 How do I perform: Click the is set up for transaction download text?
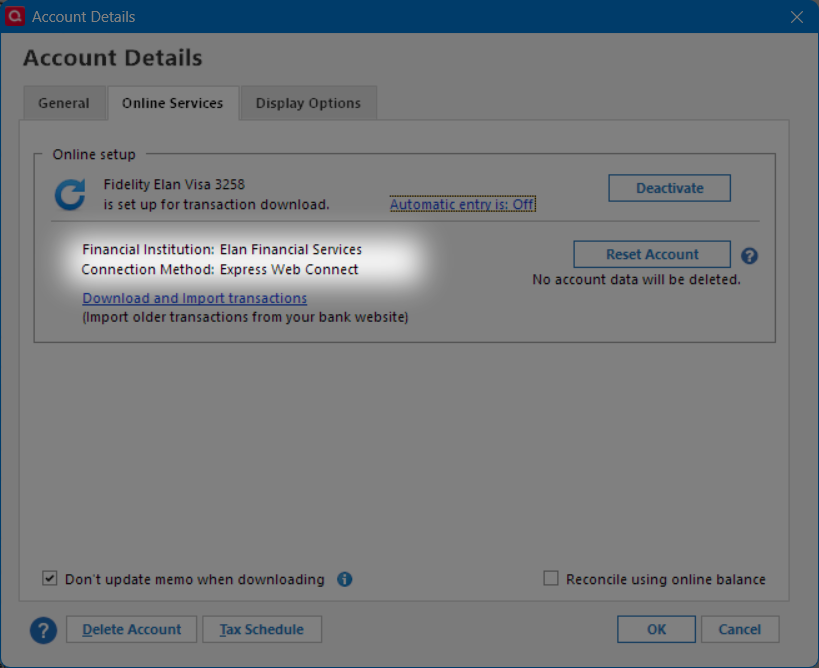216,205
